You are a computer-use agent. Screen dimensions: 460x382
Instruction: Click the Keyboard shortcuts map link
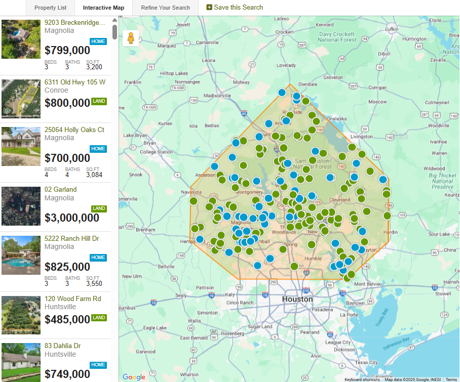(x=362, y=380)
